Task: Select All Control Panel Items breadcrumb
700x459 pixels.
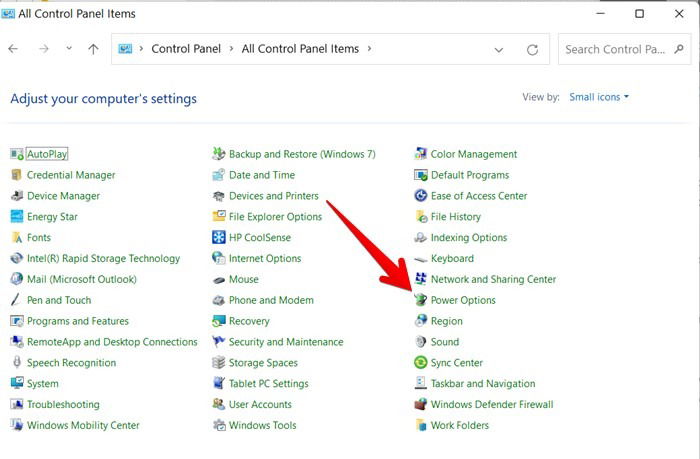Action: pos(300,49)
